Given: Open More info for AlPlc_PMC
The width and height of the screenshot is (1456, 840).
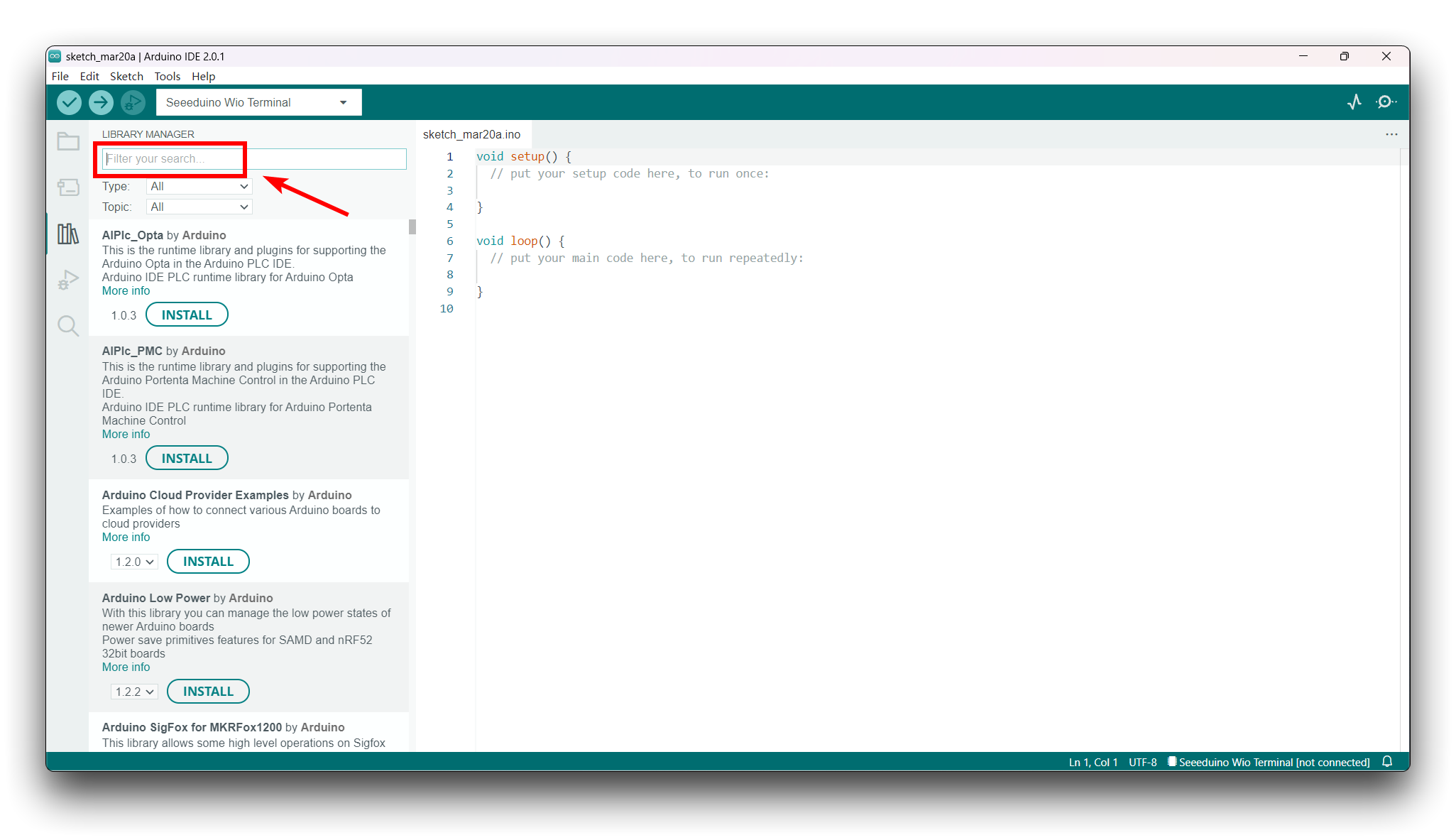Looking at the screenshot, I should pos(126,434).
